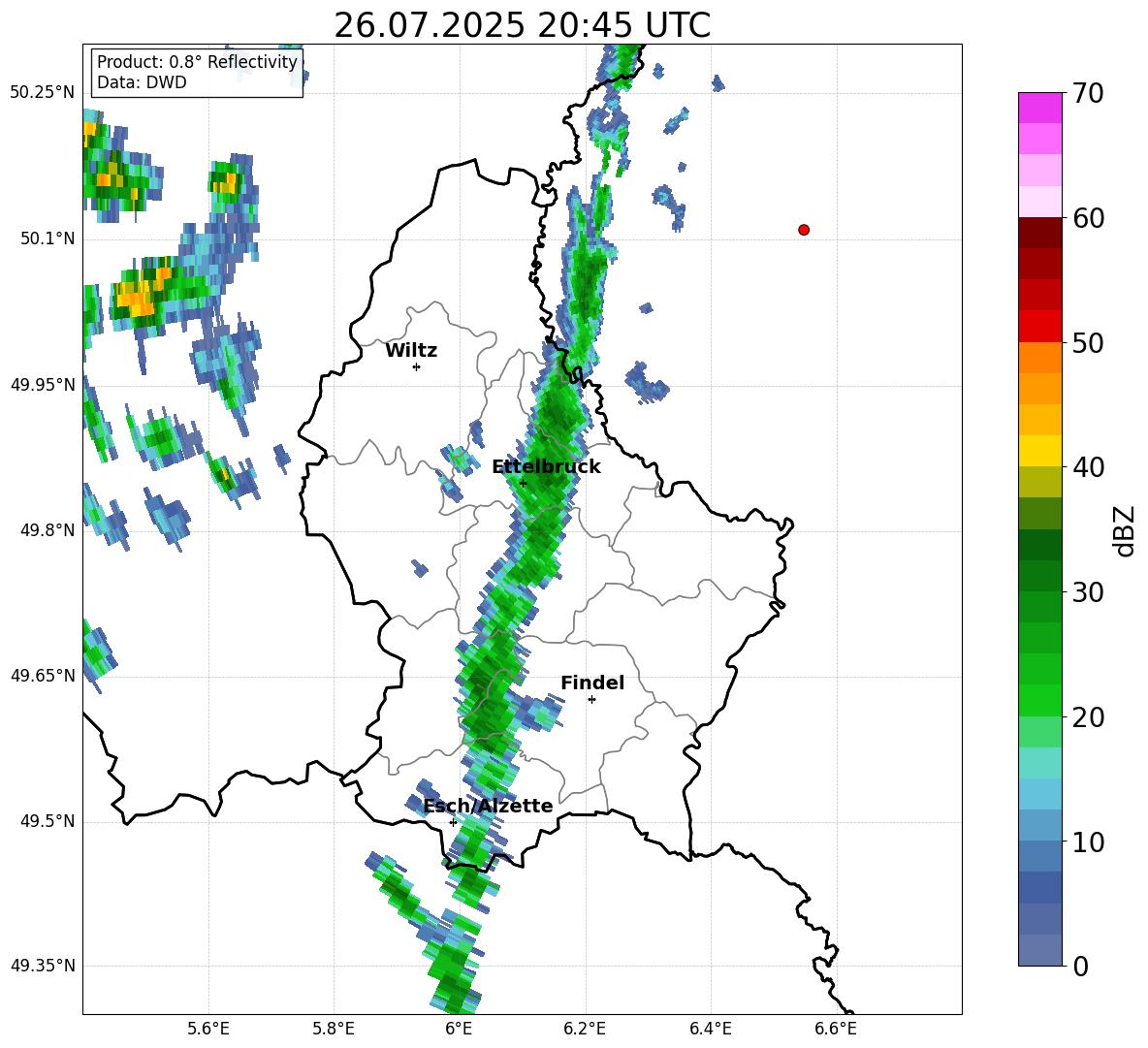1148x1048 pixels.
Task: Click the 49.8°N latitude label
Action: tap(47, 530)
